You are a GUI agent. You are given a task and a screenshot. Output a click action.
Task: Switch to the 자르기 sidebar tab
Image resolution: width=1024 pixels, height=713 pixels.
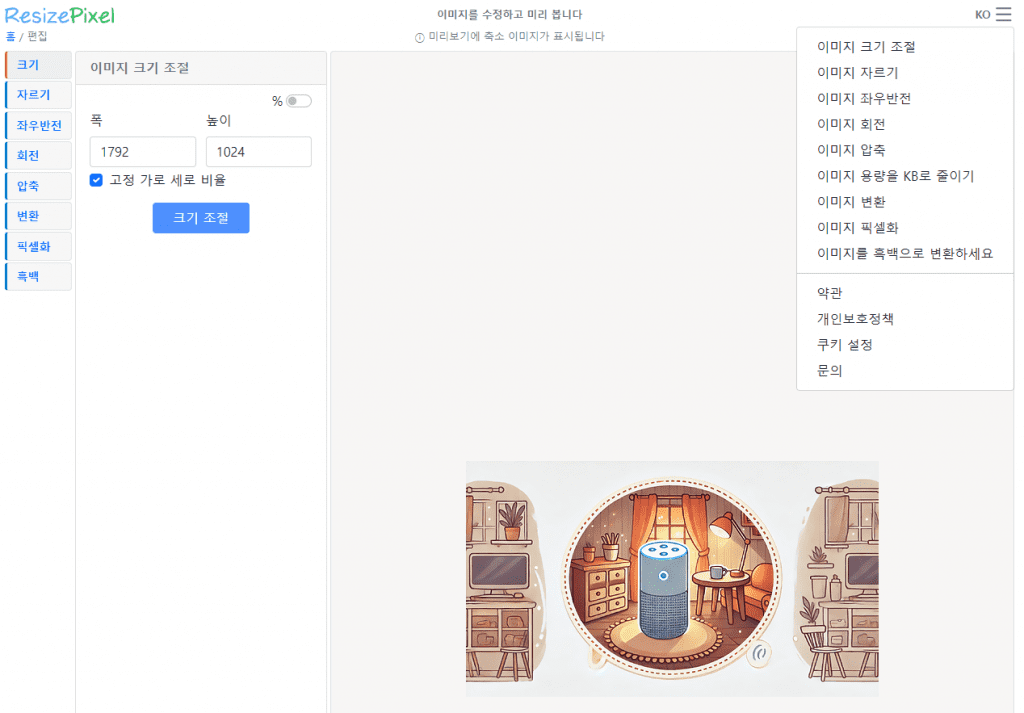(38, 95)
